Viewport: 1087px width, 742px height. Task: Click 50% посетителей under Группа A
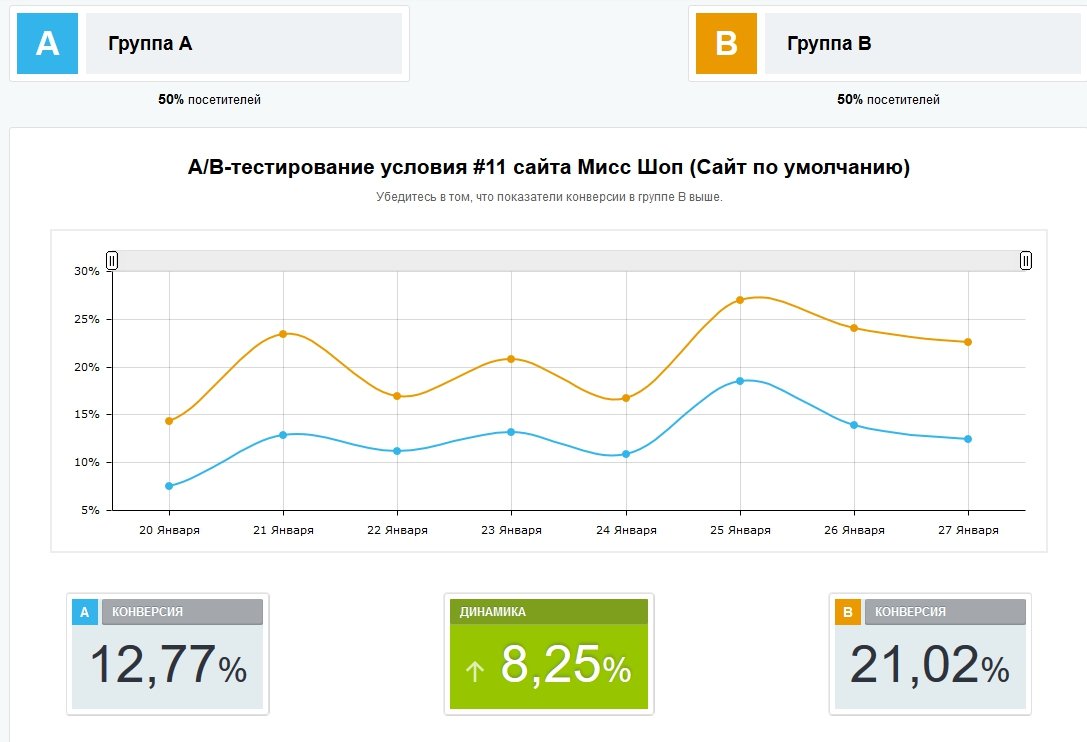coord(209,99)
